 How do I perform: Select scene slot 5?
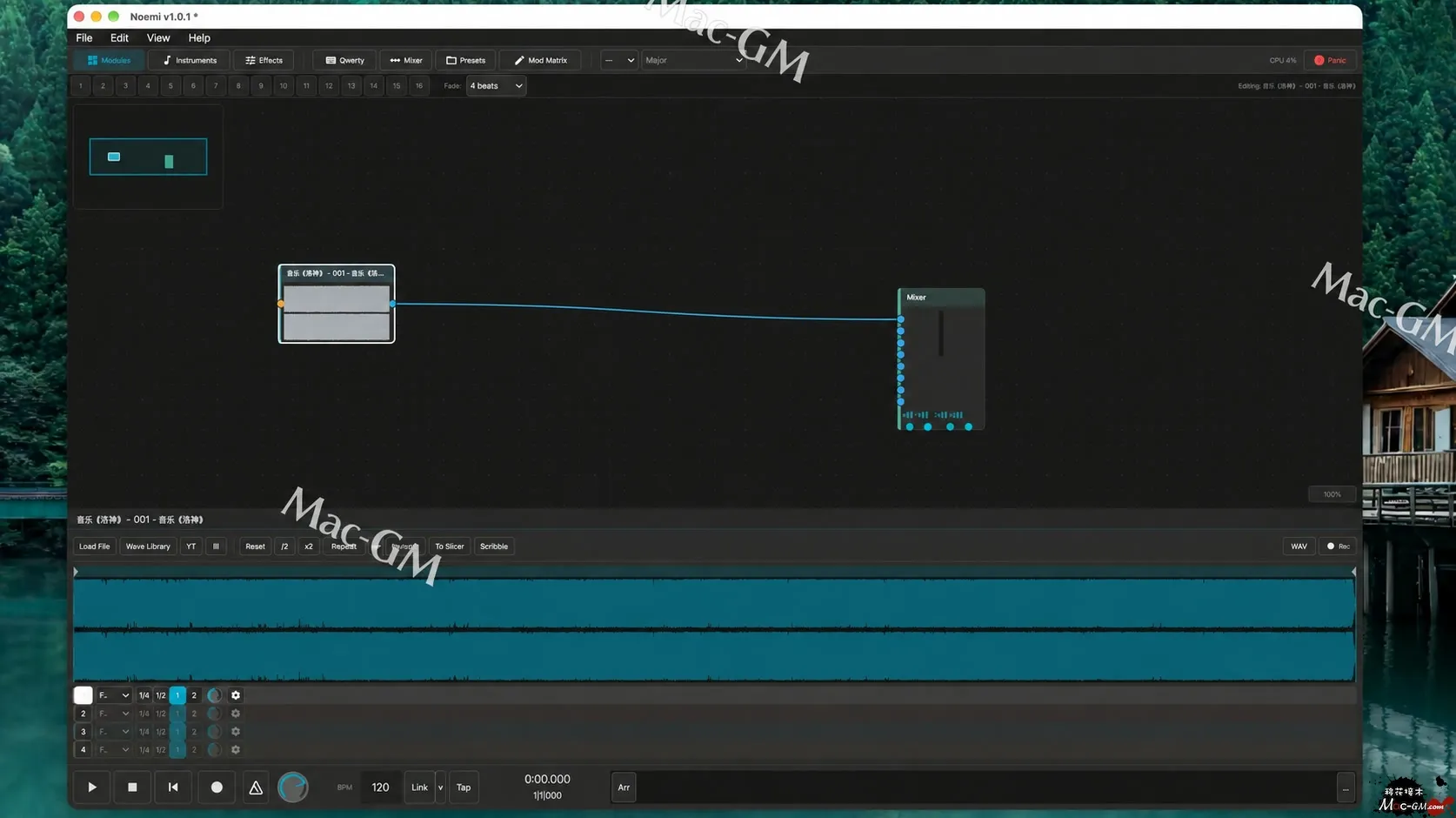pos(170,85)
